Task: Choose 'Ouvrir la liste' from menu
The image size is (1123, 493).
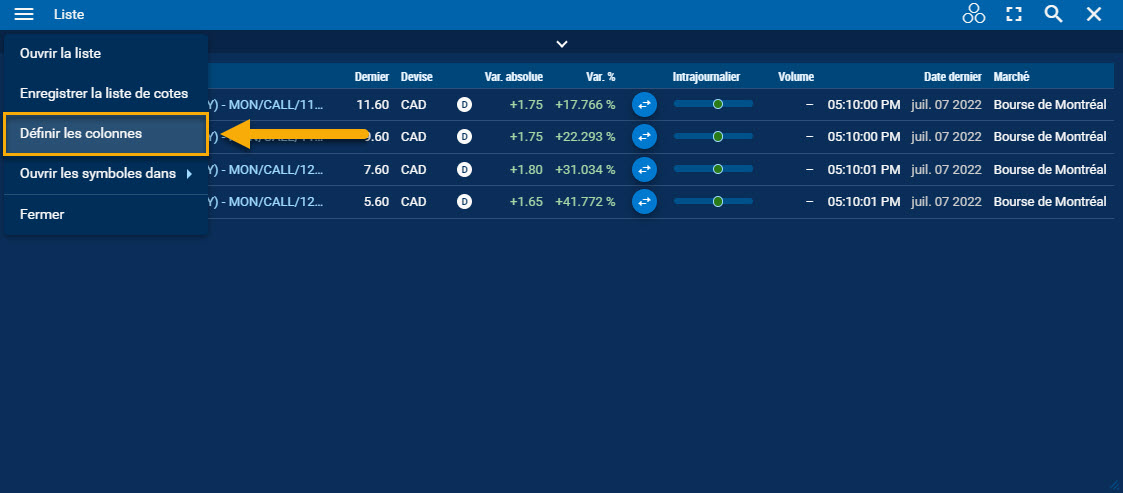Action: pyautogui.click(x=60, y=53)
